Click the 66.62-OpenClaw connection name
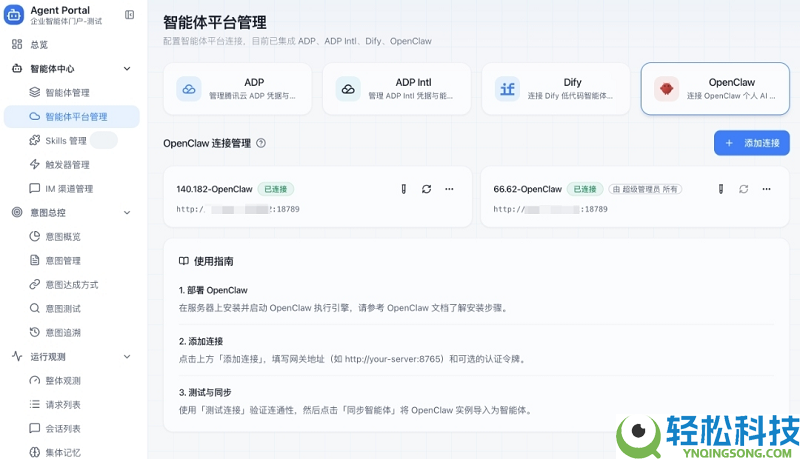 528,189
